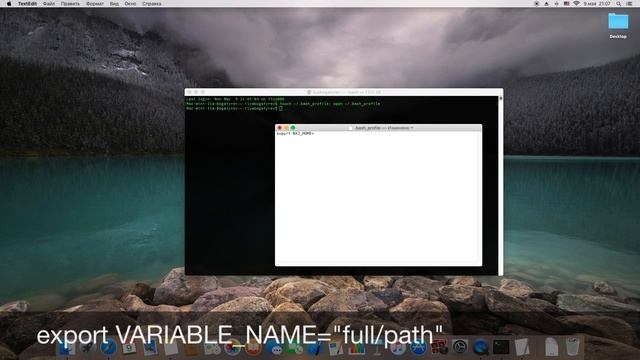Click the Terminal window title bar
The width and height of the screenshot is (640, 360).
(344, 92)
